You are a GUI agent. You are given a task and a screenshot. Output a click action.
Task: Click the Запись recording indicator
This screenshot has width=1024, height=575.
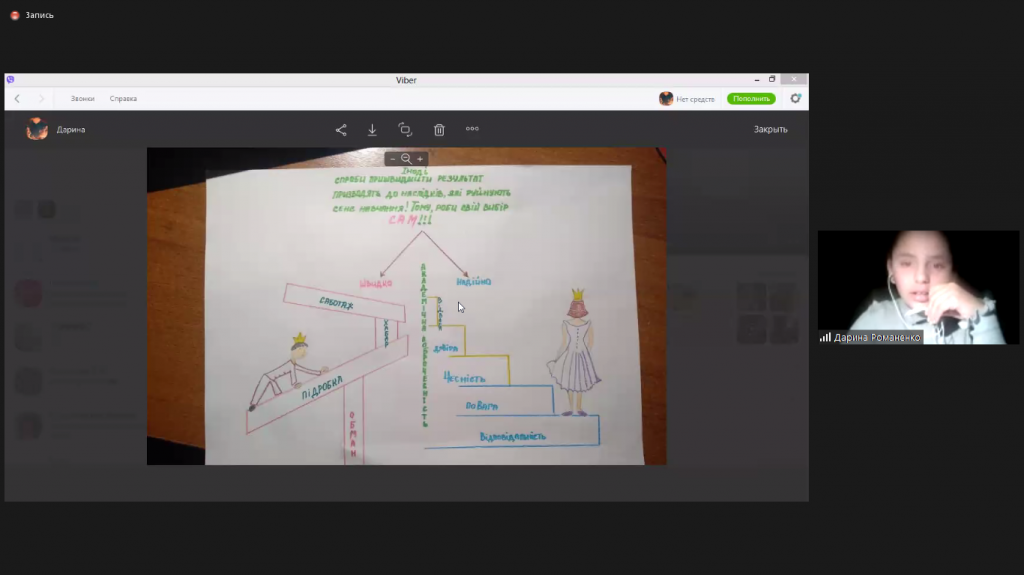[x=32, y=15]
